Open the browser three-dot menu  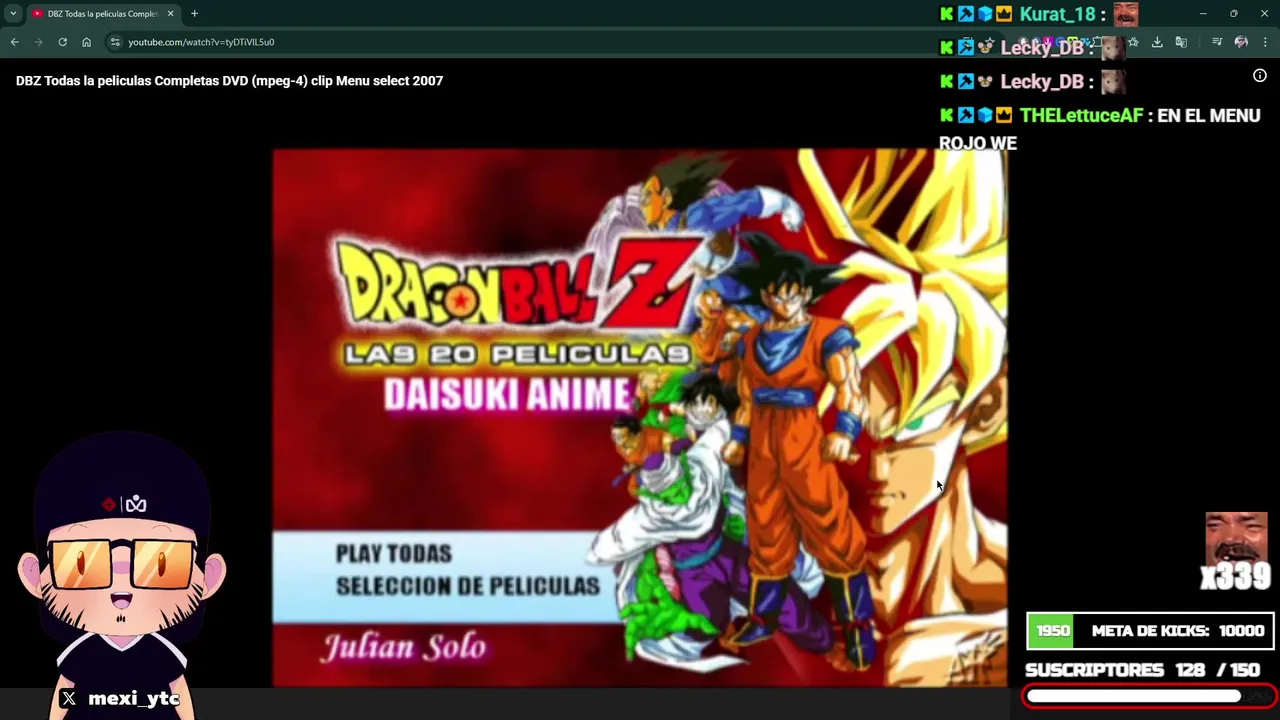pyautogui.click(x=1265, y=42)
